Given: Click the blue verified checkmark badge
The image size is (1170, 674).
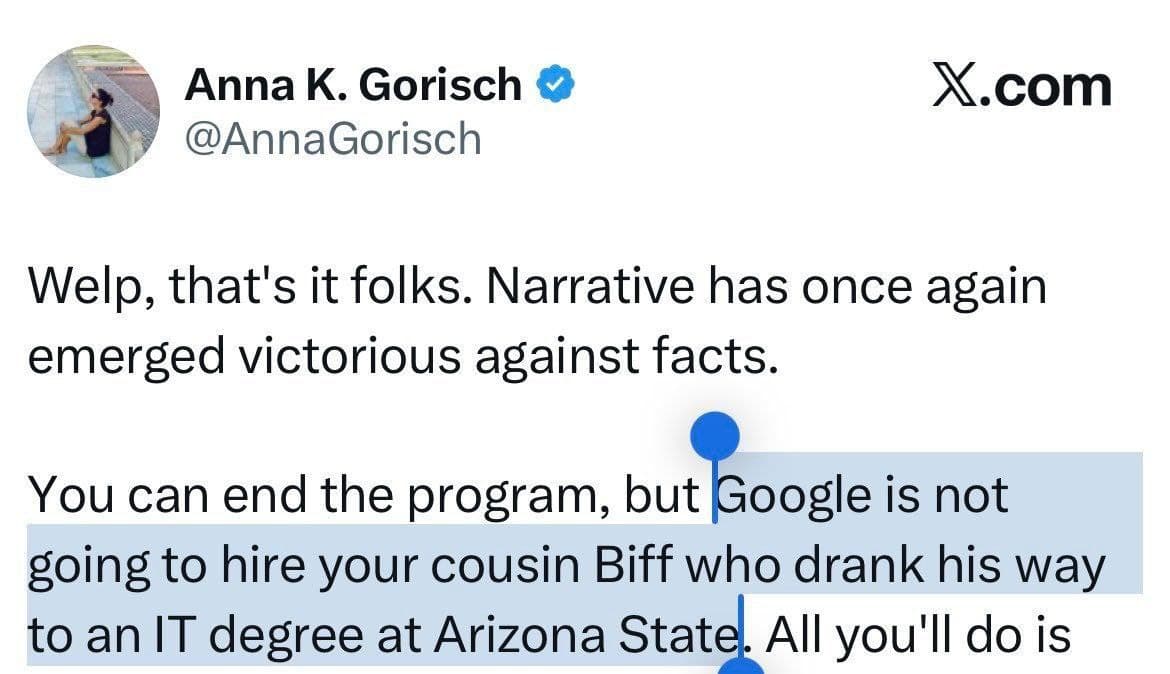Looking at the screenshot, I should 557,87.
